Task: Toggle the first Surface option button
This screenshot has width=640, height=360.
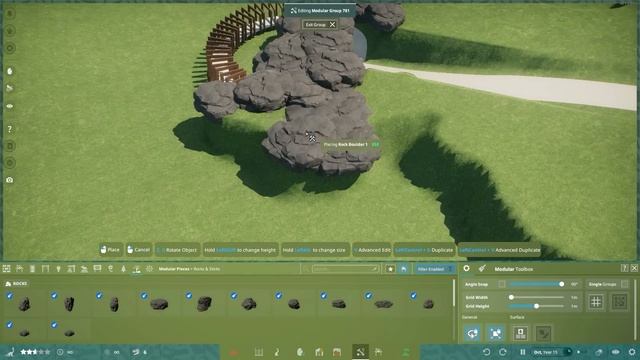Action: coord(520,333)
